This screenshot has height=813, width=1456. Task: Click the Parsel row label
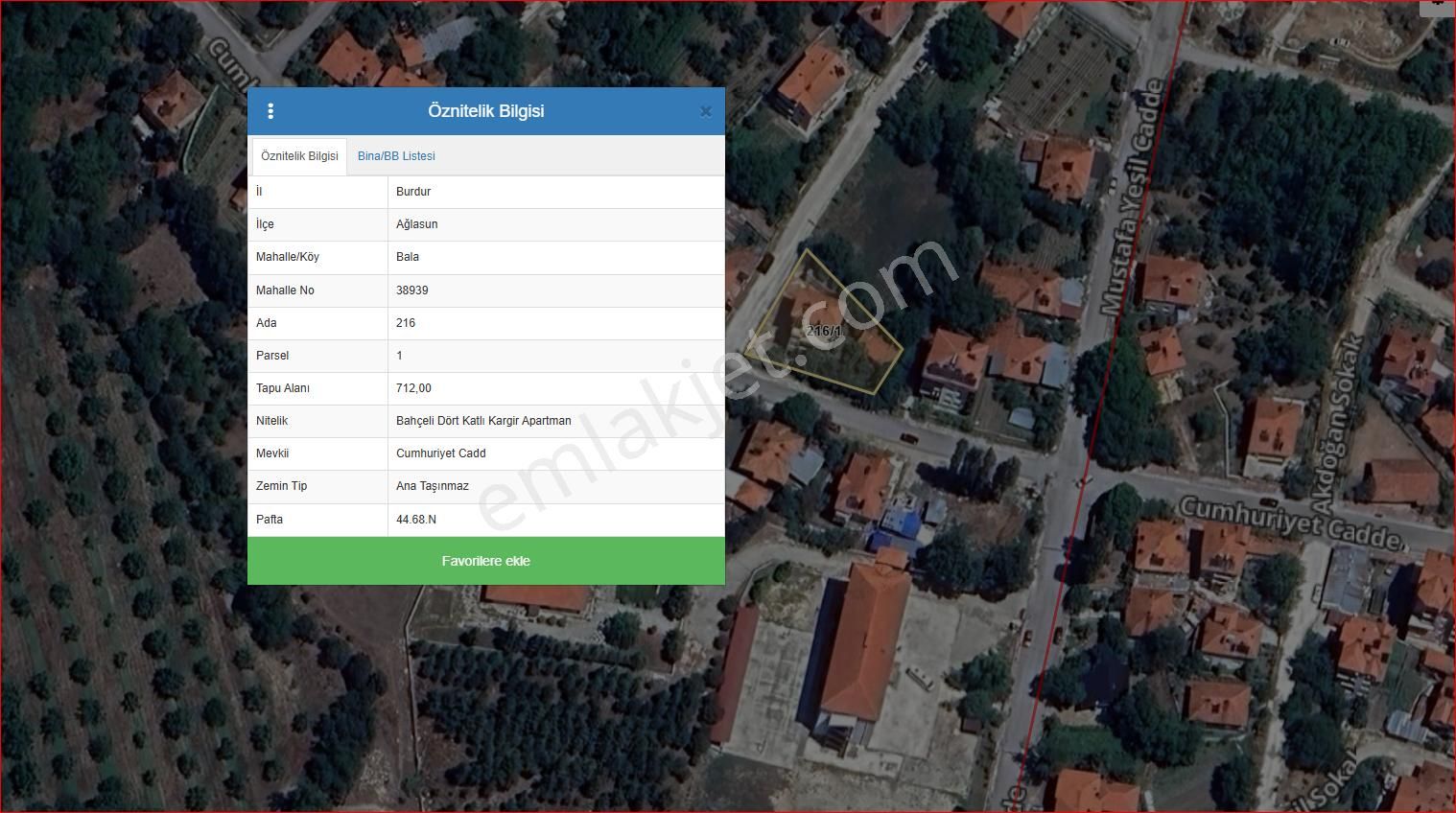click(x=272, y=356)
